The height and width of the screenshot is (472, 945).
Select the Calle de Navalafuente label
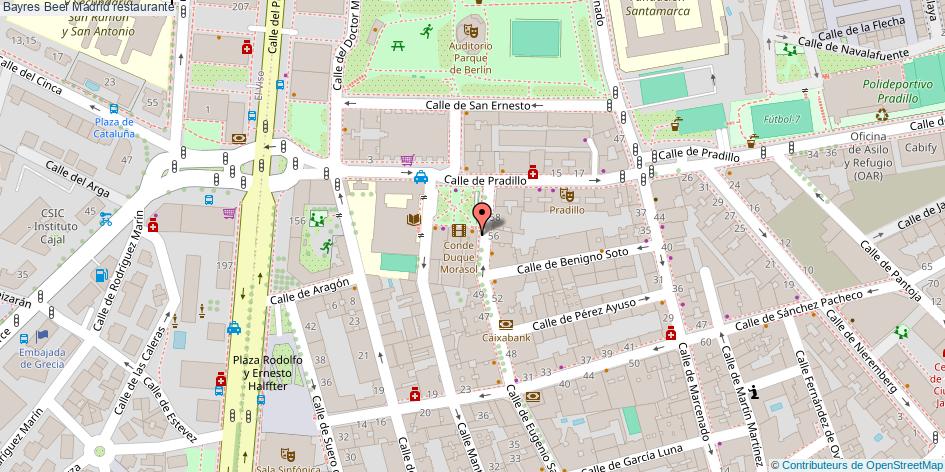tap(853, 49)
